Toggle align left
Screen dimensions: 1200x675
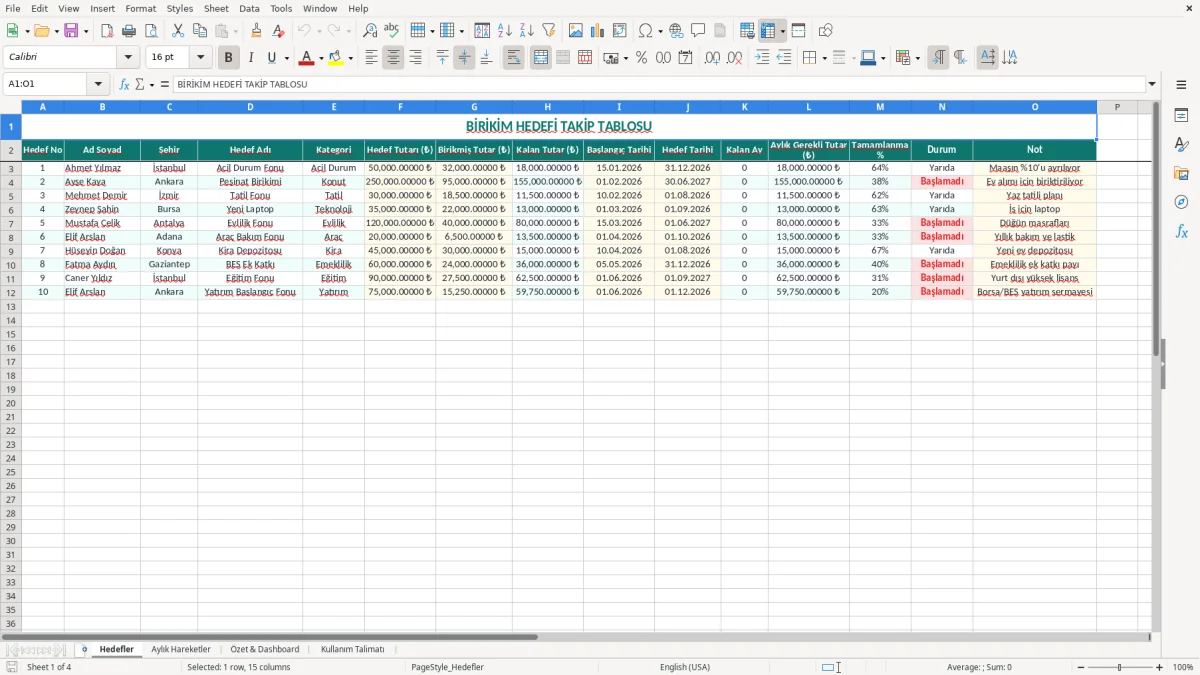pos(371,58)
